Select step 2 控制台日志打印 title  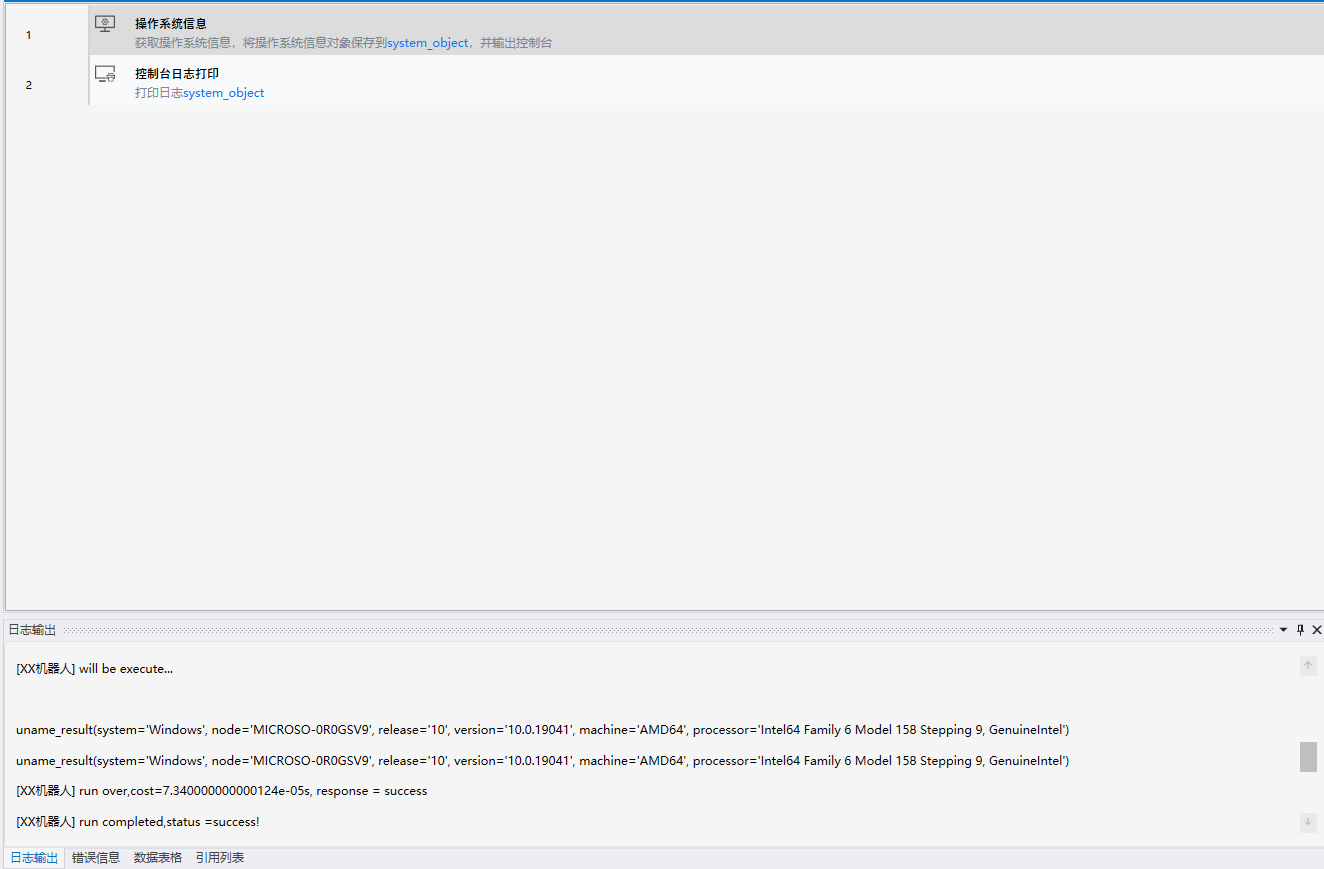(x=177, y=74)
